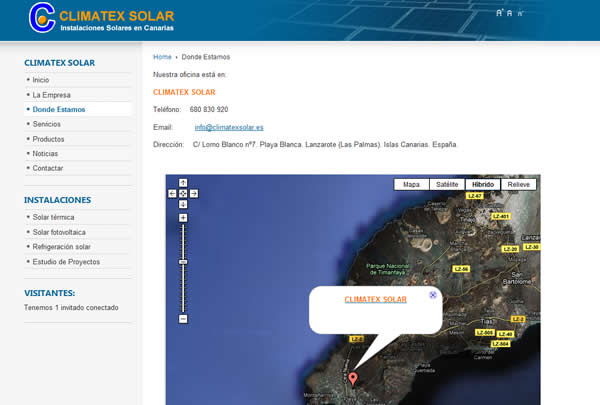Click the info@climatexsolar.es email link
Screen dimensions: 600x405
coord(229,127)
